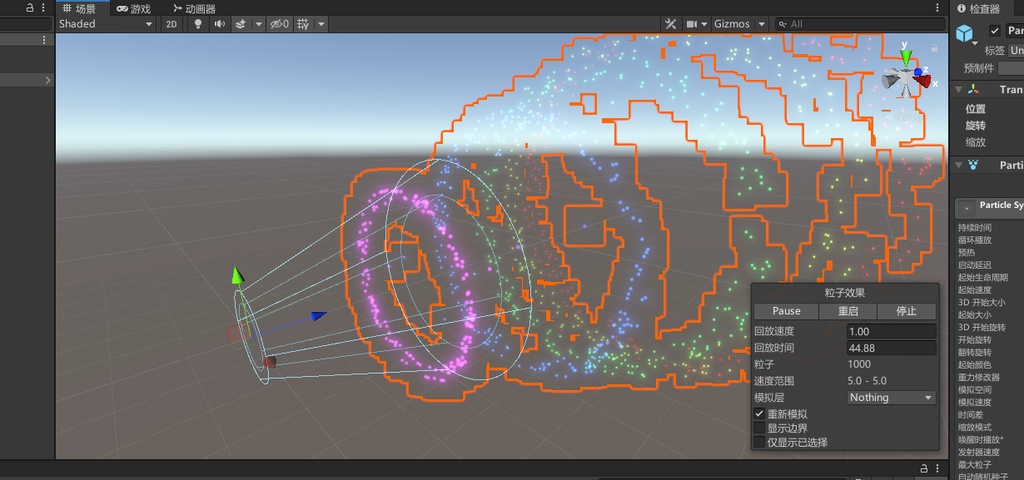Click the Particle System module square button
Image resolution: width=1024 pixels, height=480 pixels.
click(x=965, y=207)
